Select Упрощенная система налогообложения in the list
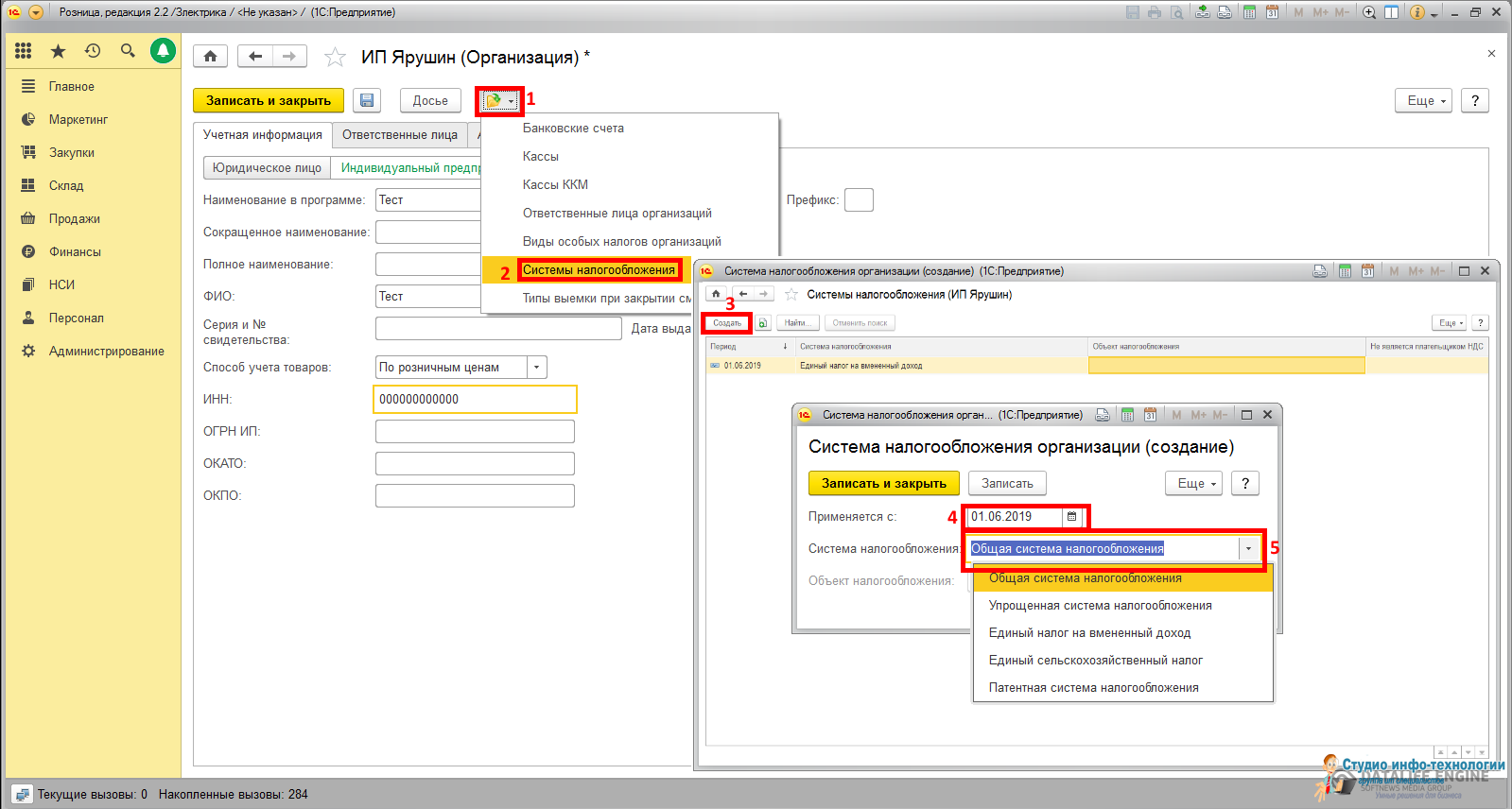The height and width of the screenshot is (809, 1512). (1100, 606)
